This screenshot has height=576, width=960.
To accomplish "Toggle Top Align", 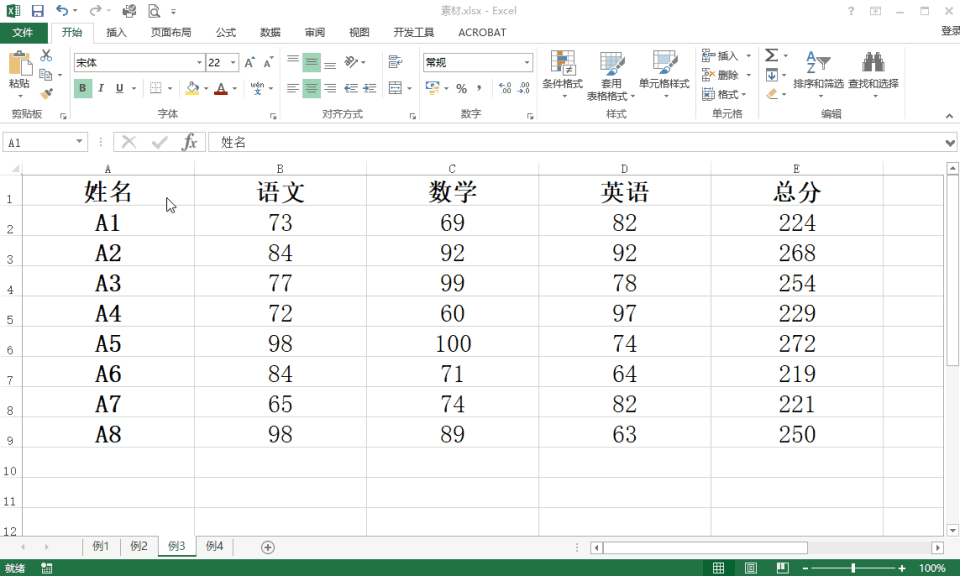I will click(293, 62).
